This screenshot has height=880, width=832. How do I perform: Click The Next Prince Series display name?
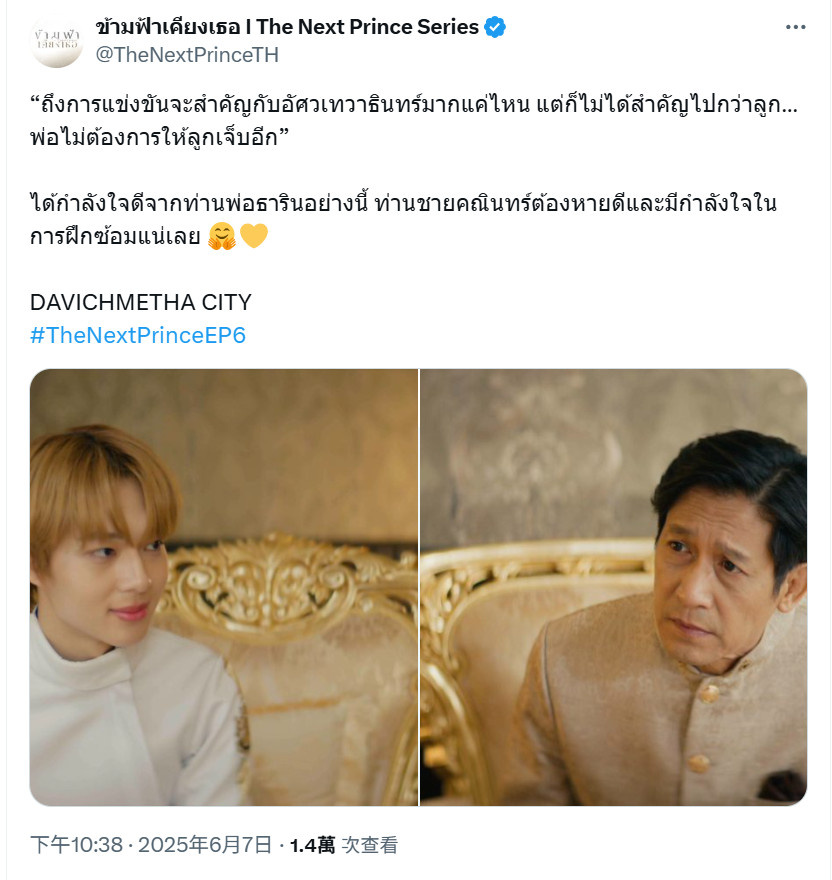tap(368, 27)
